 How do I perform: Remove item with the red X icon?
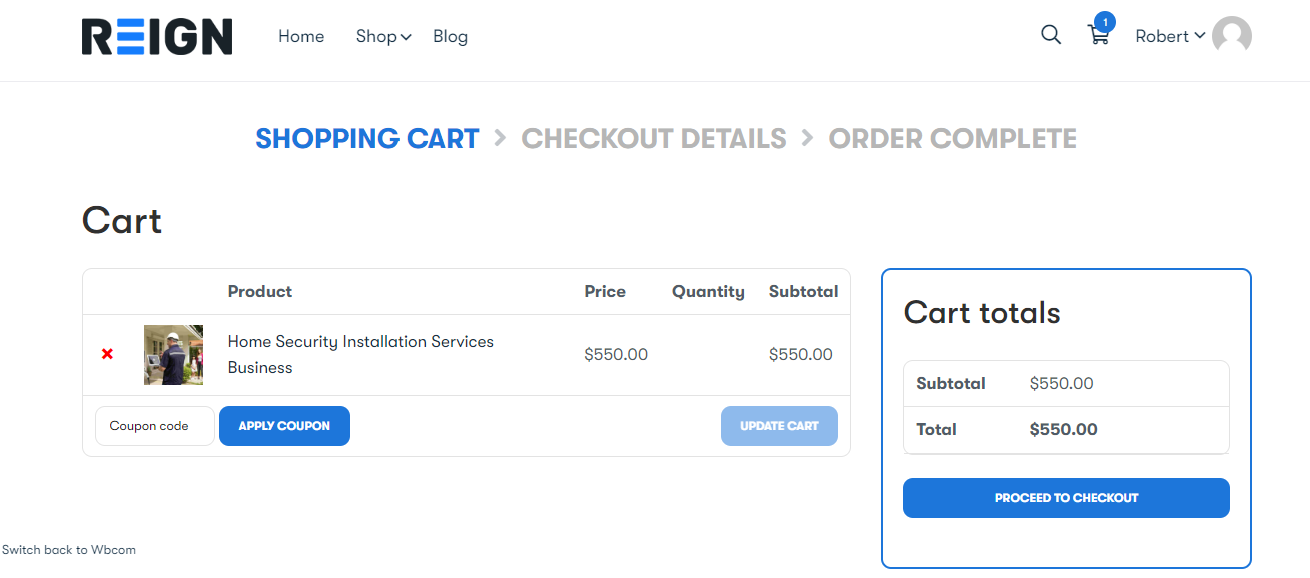point(107,354)
